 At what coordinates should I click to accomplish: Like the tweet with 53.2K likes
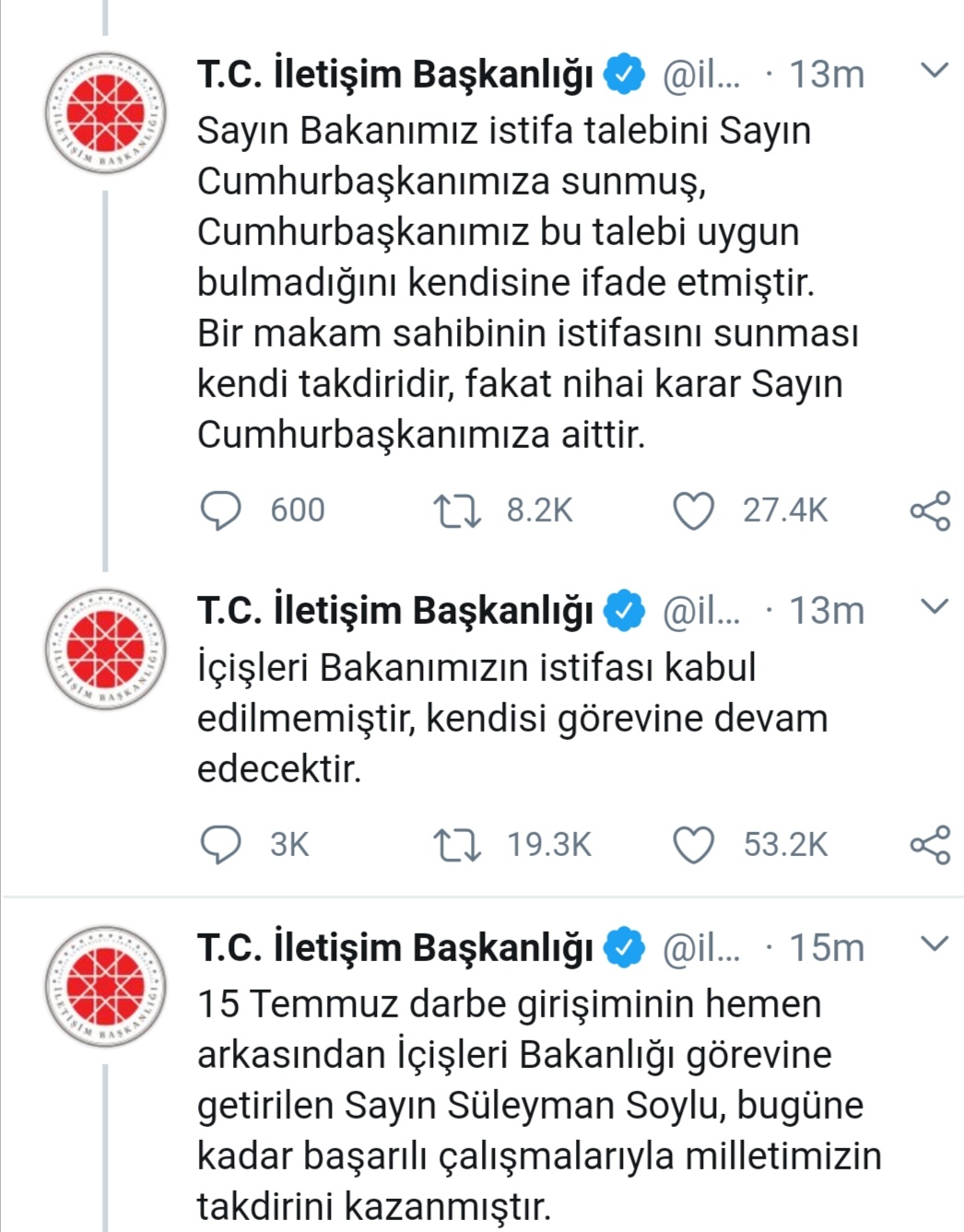(x=693, y=844)
